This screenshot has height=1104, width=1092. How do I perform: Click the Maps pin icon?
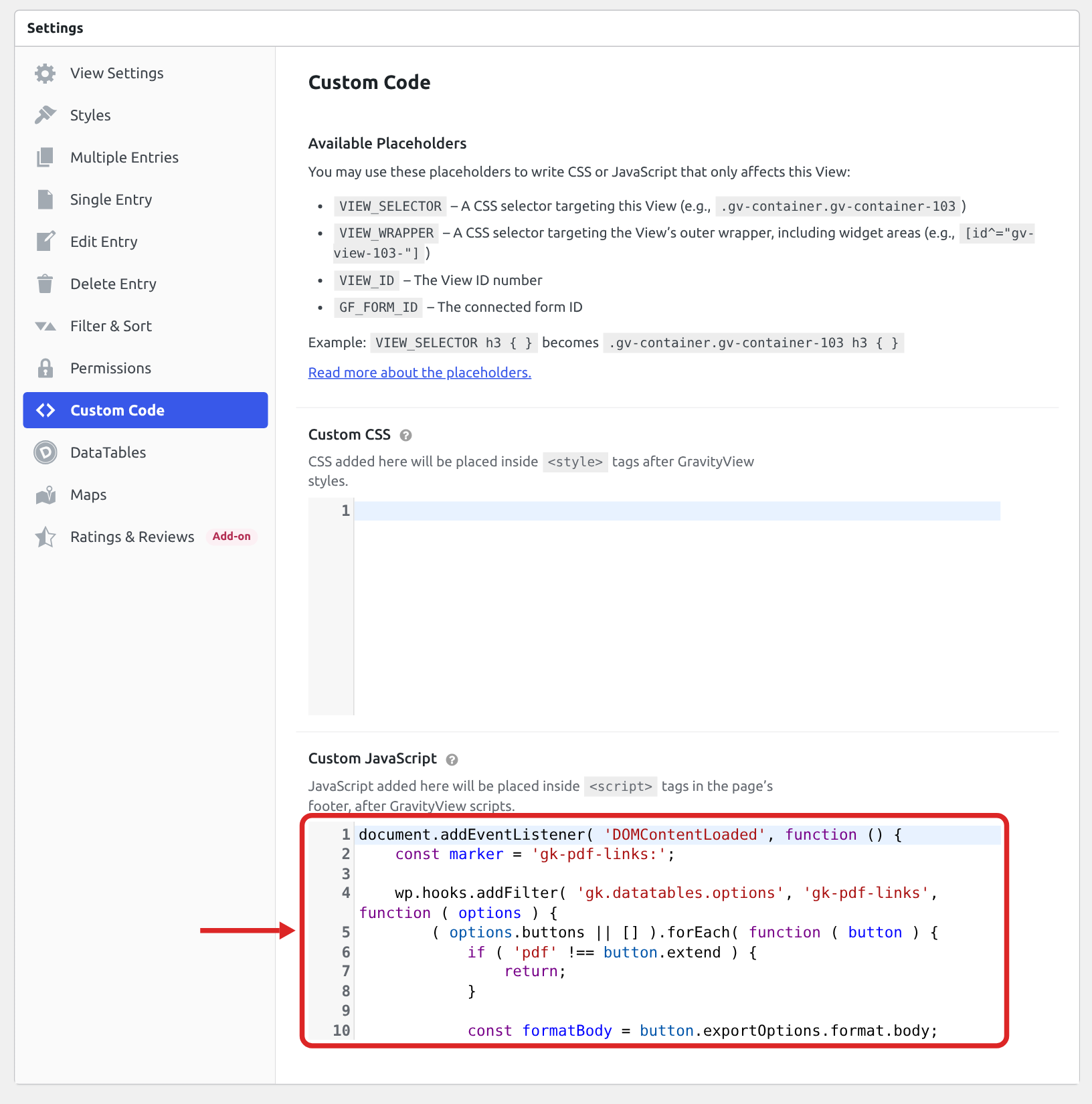click(x=45, y=494)
